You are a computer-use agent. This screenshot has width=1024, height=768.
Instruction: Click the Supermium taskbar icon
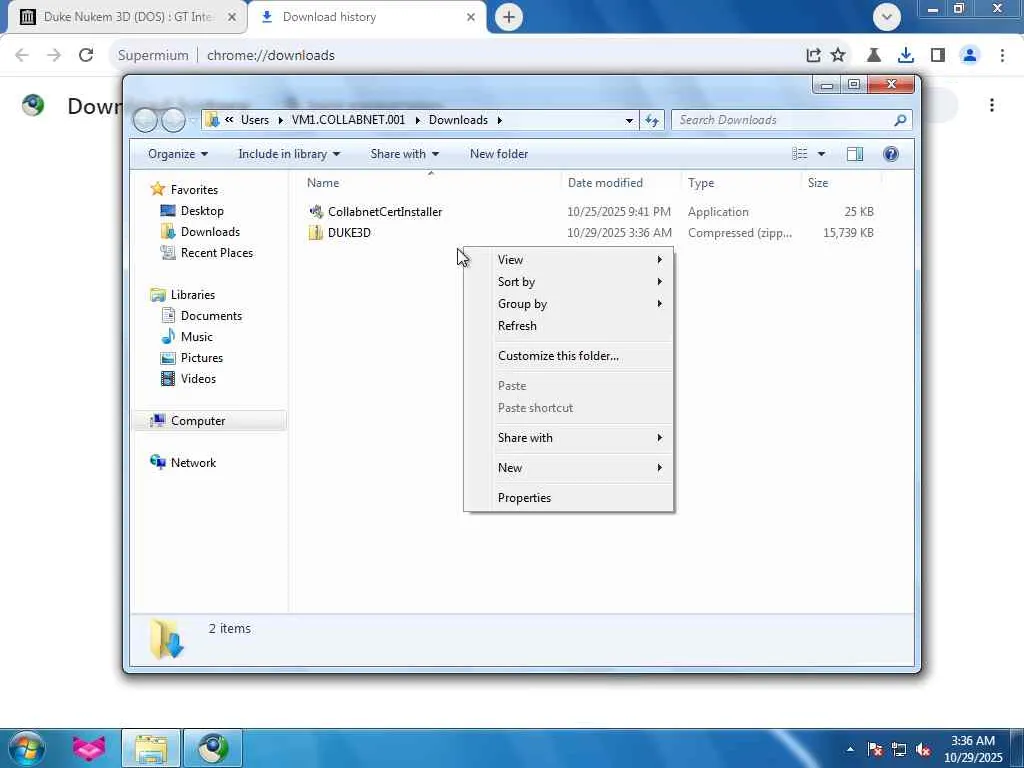(x=213, y=748)
